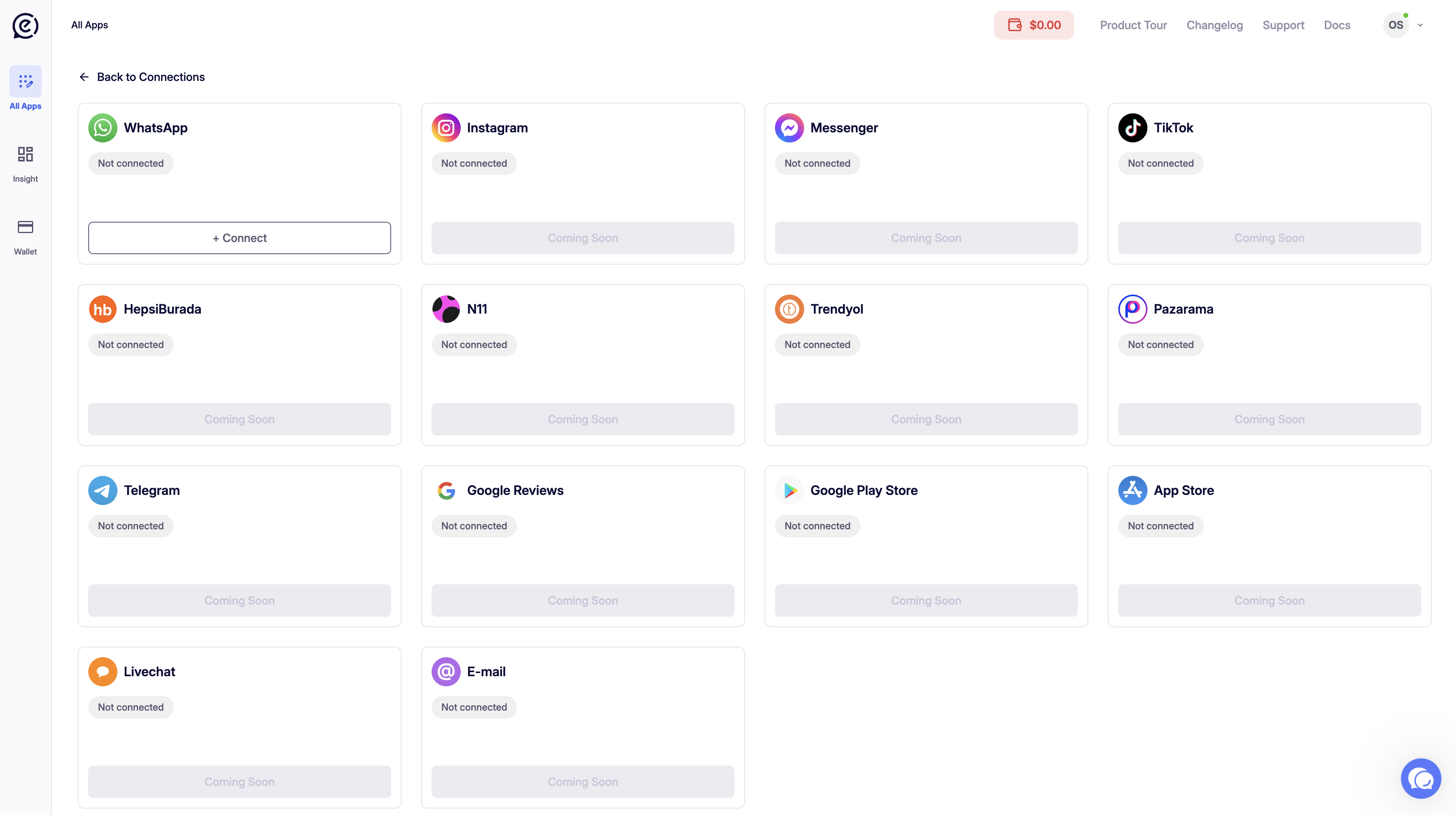The image size is (1456, 815).
Task: Click App Store's Not connected badge
Action: pyautogui.click(x=1160, y=526)
